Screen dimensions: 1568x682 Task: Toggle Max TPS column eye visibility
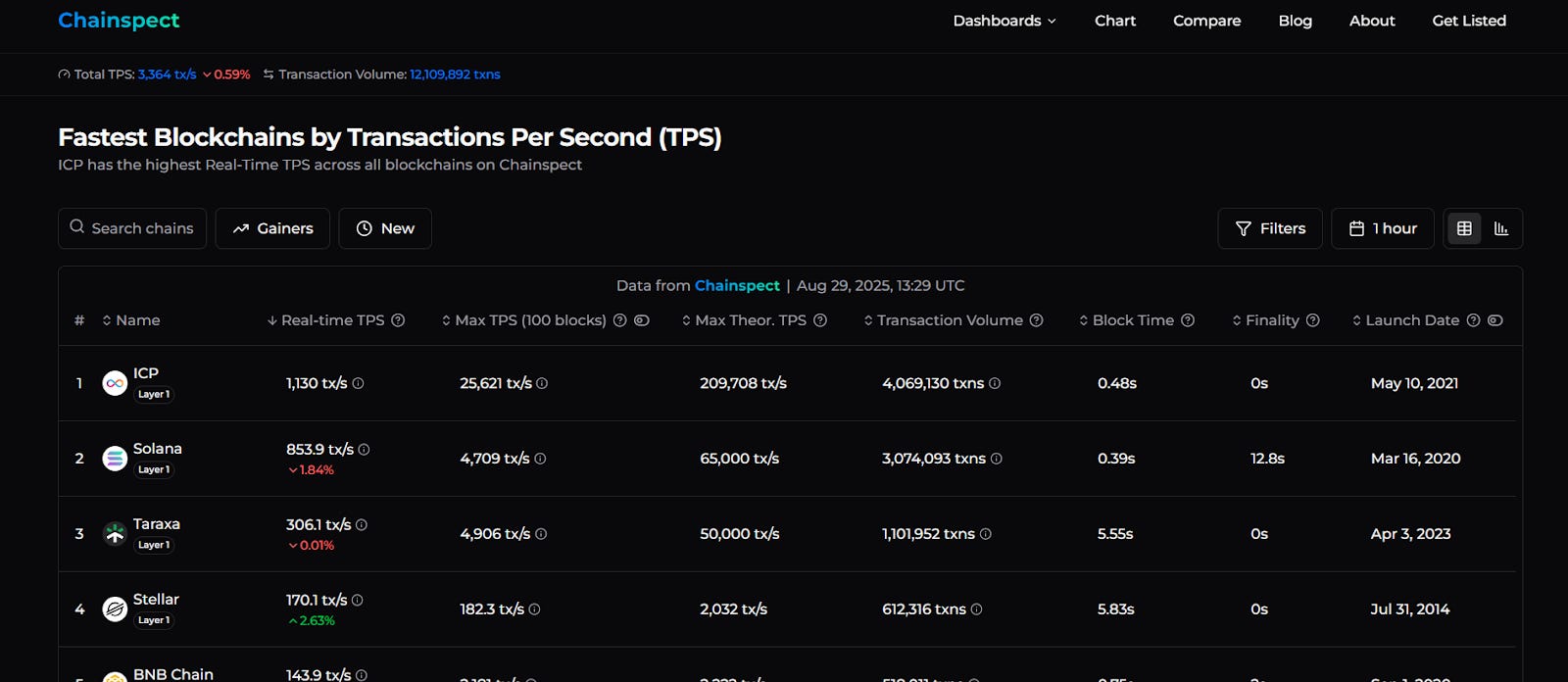pyautogui.click(x=642, y=320)
